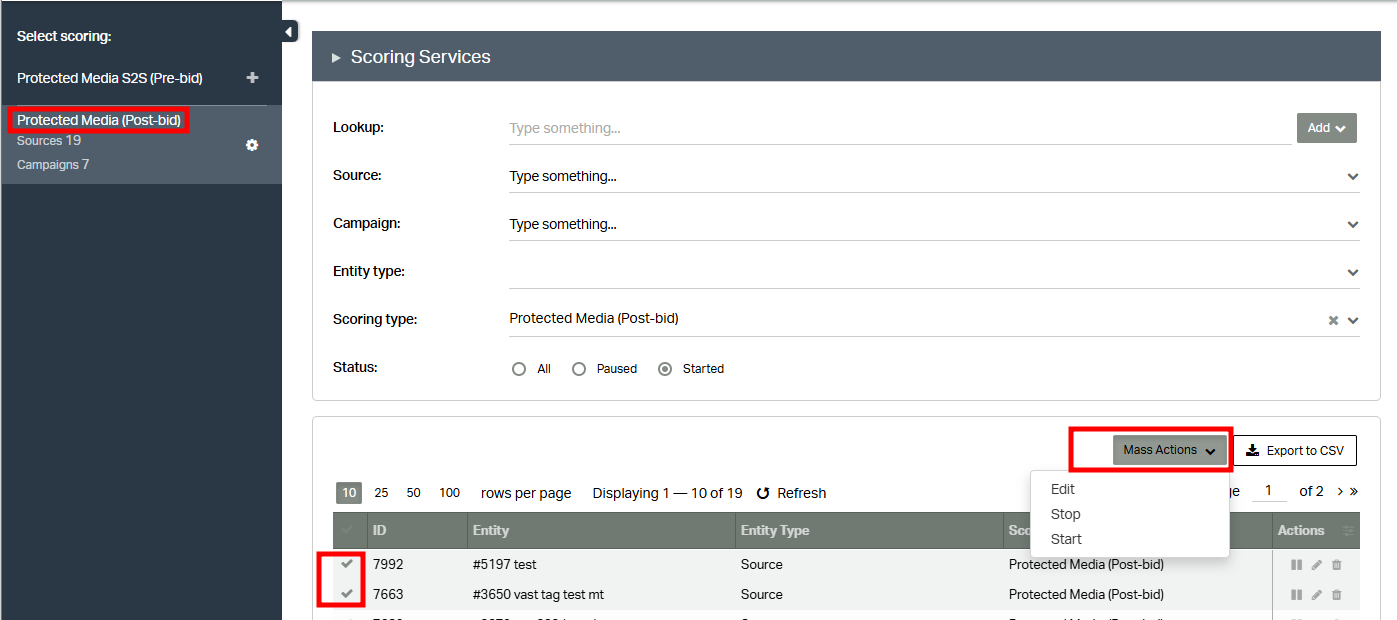Open the Add dropdown button
The image size is (1397, 620).
[1326, 128]
